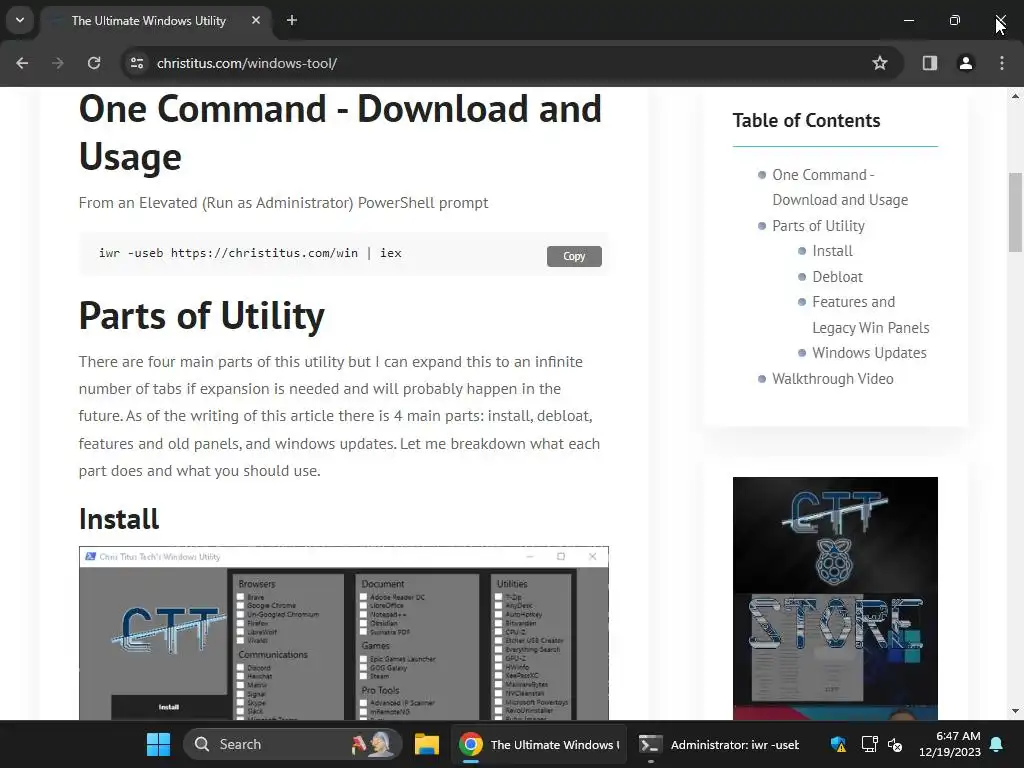This screenshot has height=768, width=1024.
Task: Open File Explorer from the taskbar
Action: [x=426, y=744]
